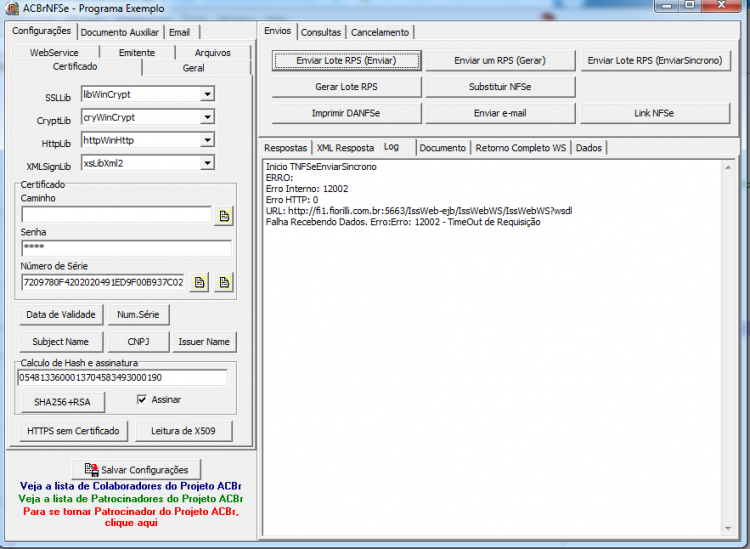Open the XML Resposta tab

point(345,148)
